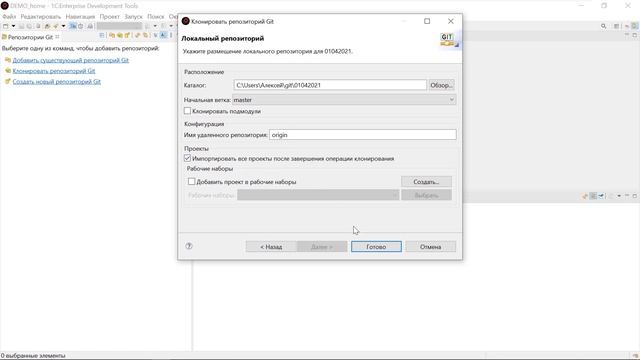Click the remote name field containing origin

pos(362,135)
